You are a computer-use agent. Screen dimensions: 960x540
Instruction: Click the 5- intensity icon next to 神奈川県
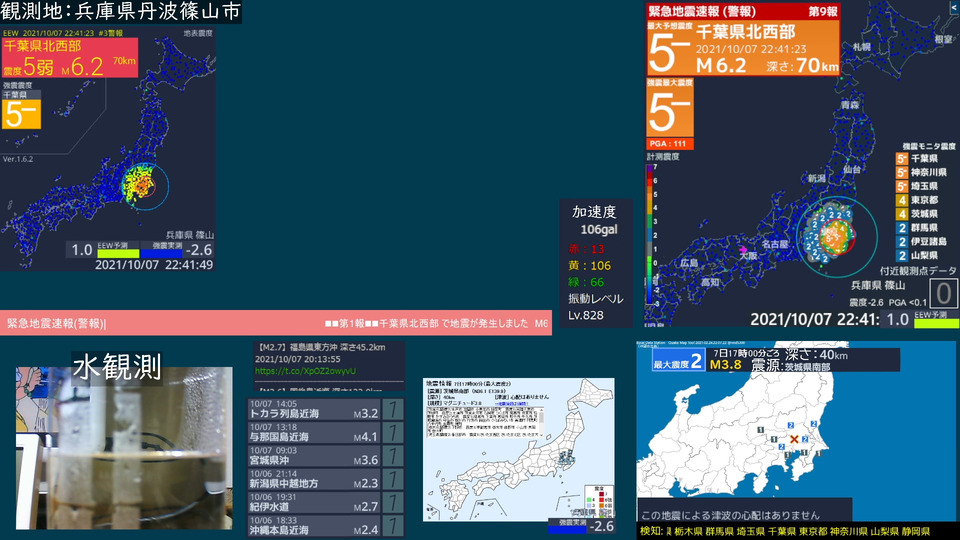pos(902,173)
